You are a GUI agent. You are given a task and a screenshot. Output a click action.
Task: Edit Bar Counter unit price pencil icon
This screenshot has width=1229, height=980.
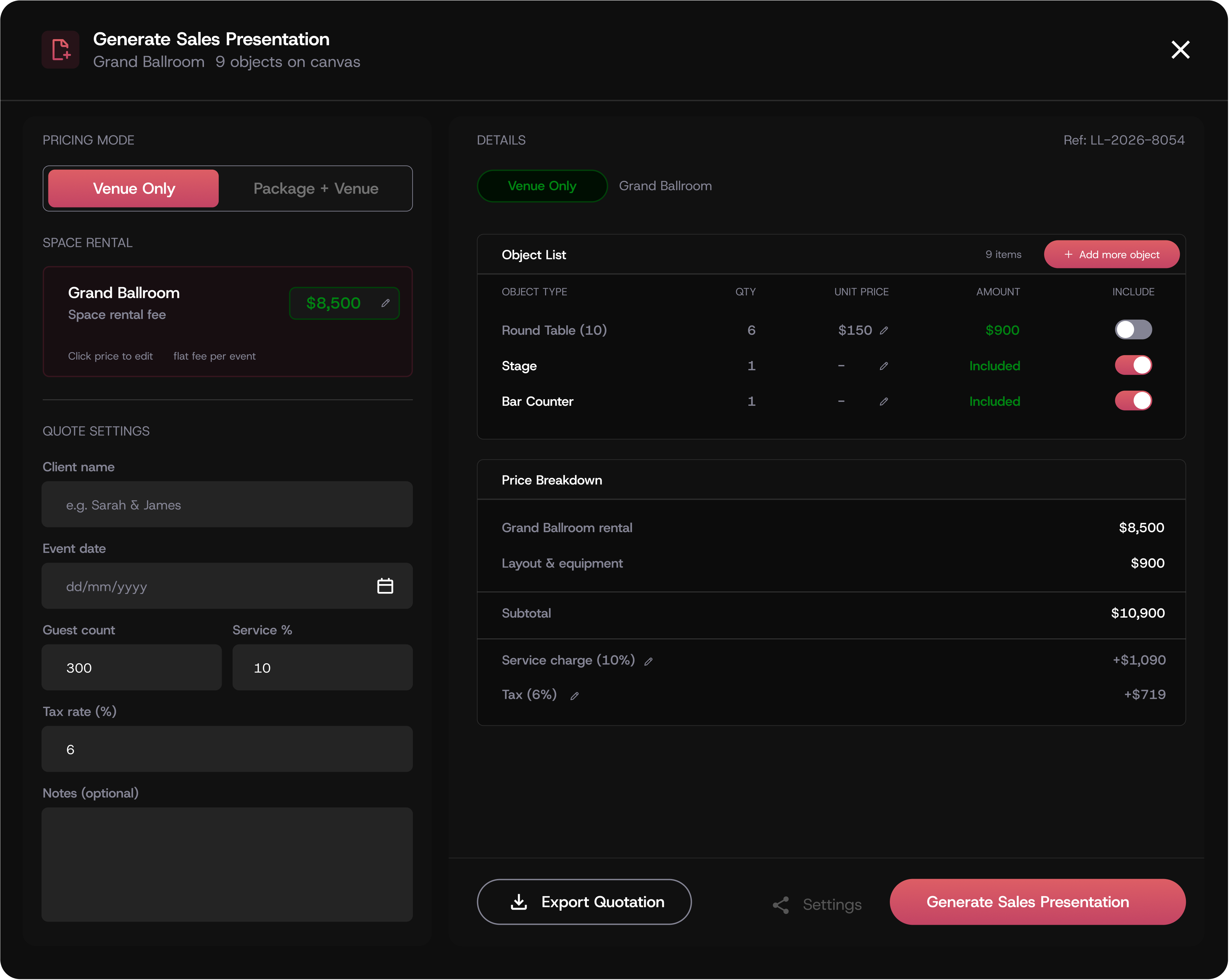(x=884, y=402)
